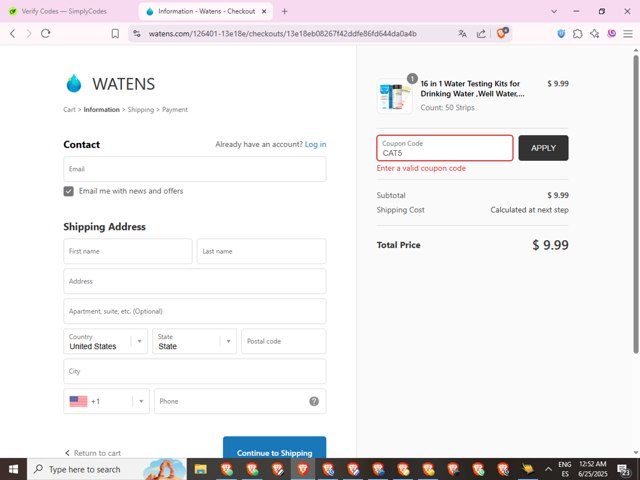The width and height of the screenshot is (640, 480).
Task: Show hidden system tray icons
Action: 548,469
